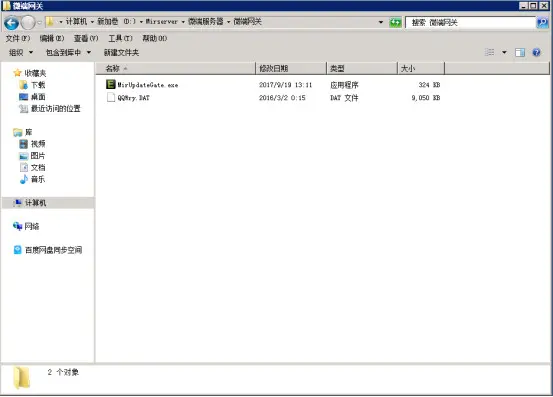Open 最近访问的位置 in the sidebar

(x=56, y=109)
